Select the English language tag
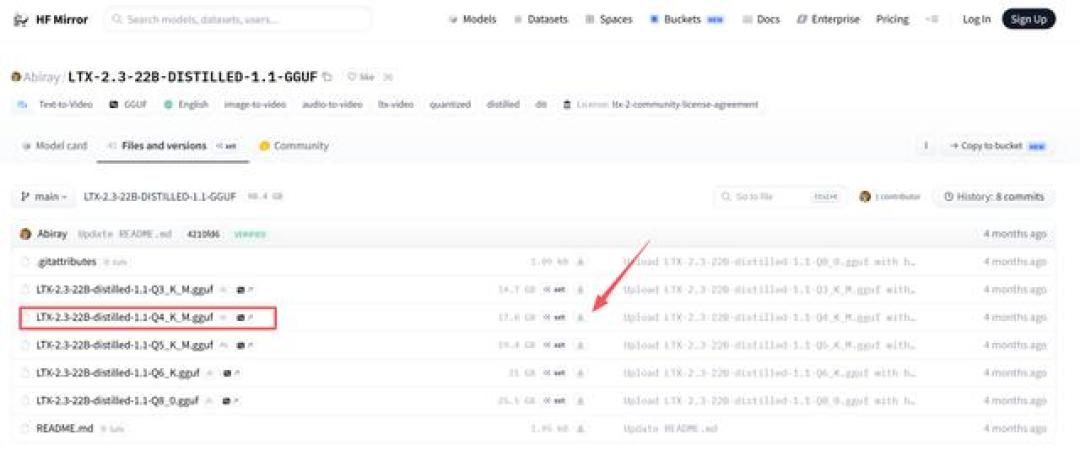 [186, 105]
